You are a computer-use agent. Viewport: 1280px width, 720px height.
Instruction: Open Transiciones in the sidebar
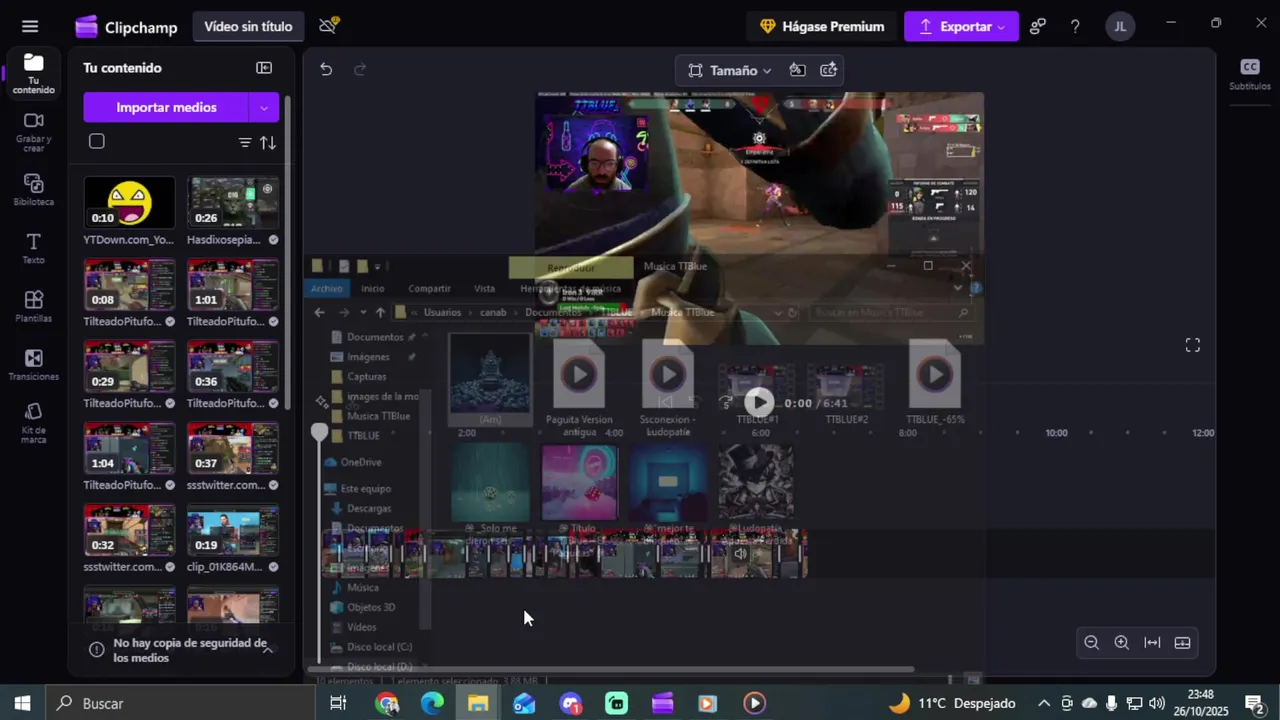34,365
